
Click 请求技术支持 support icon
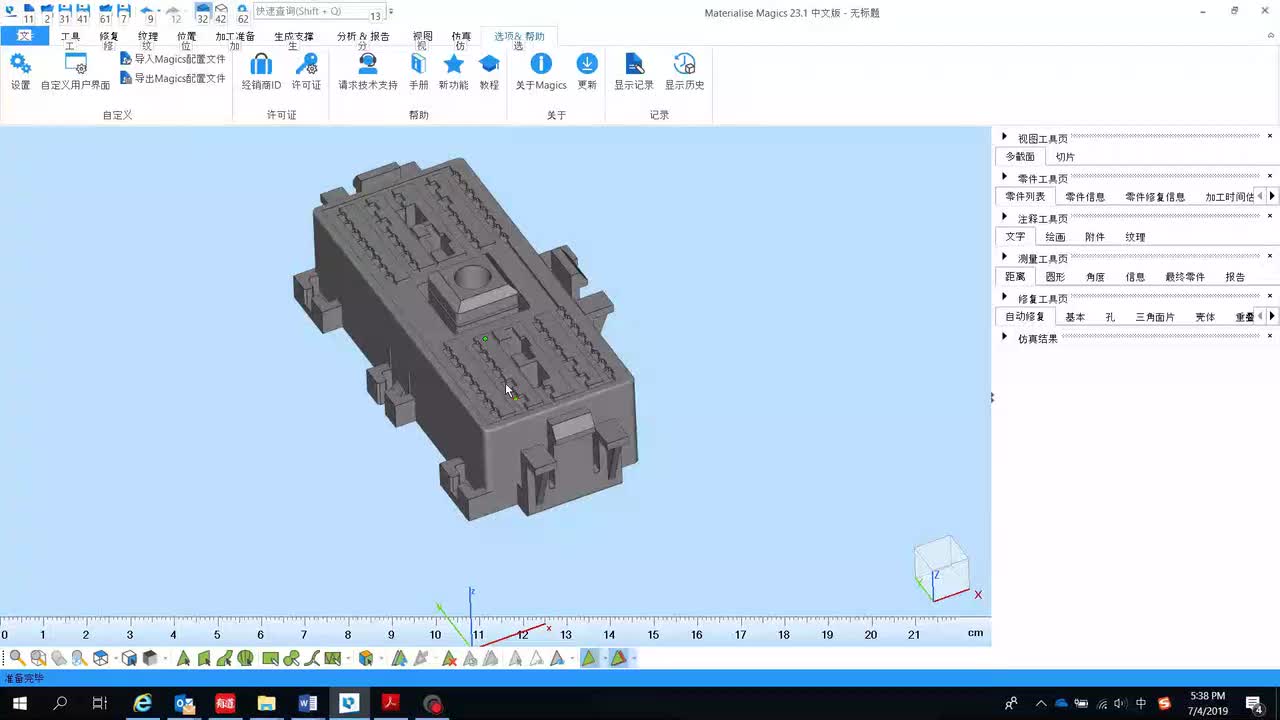[x=368, y=64]
